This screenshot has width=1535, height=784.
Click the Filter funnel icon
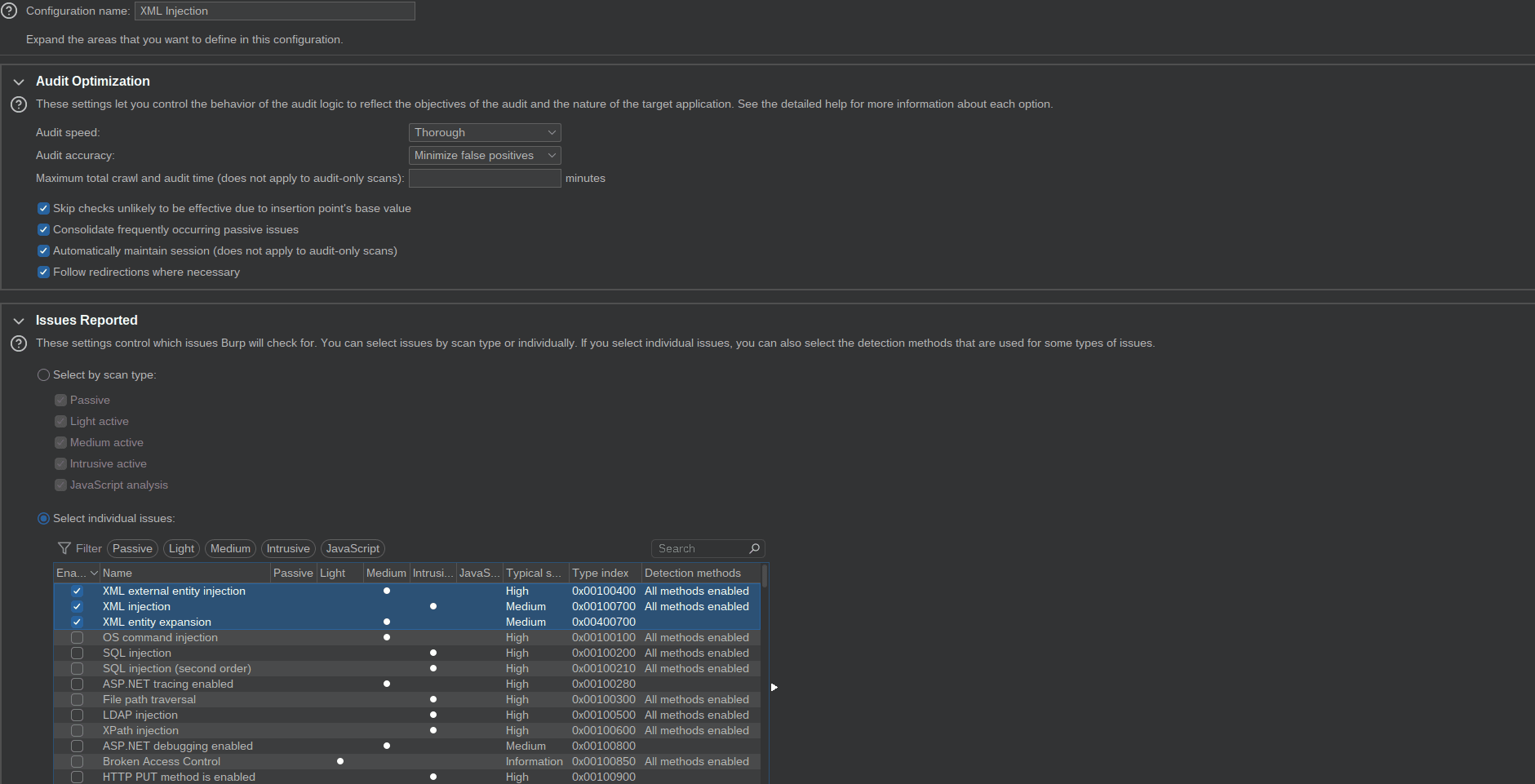(x=64, y=548)
